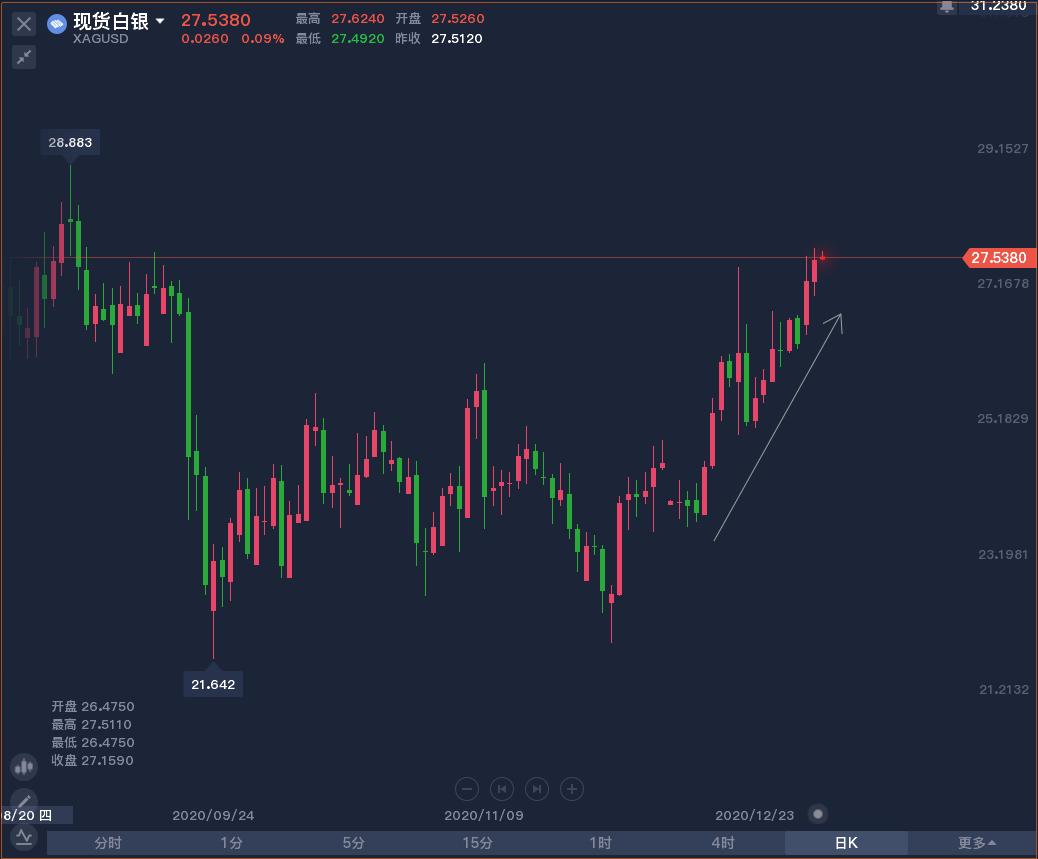Image resolution: width=1038 pixels, height=859 pixels.
Task: Click the 31.2380 price axis label
Action: (x=998, y=6)
